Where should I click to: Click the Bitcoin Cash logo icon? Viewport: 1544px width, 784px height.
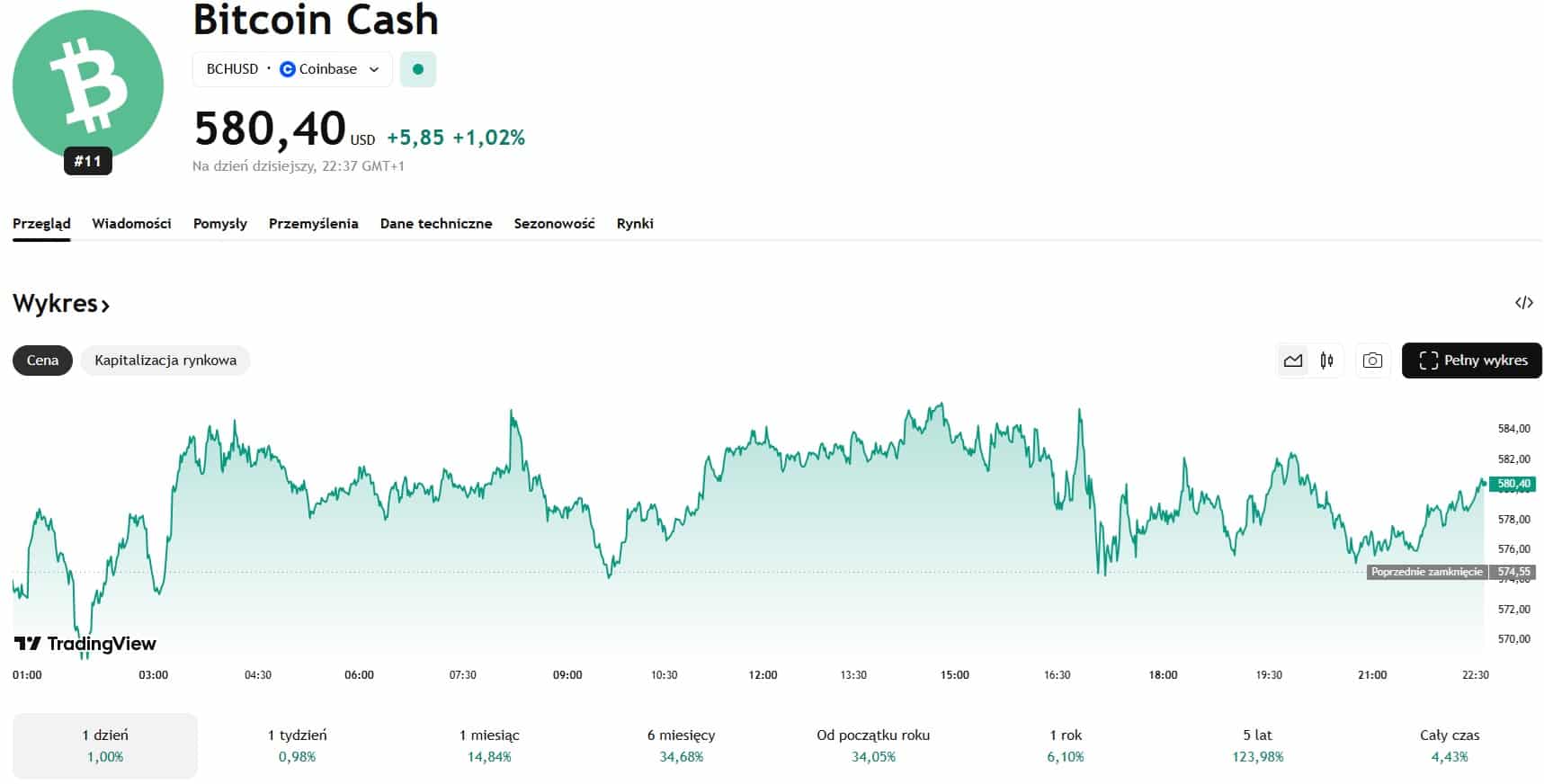pos(88,85)
